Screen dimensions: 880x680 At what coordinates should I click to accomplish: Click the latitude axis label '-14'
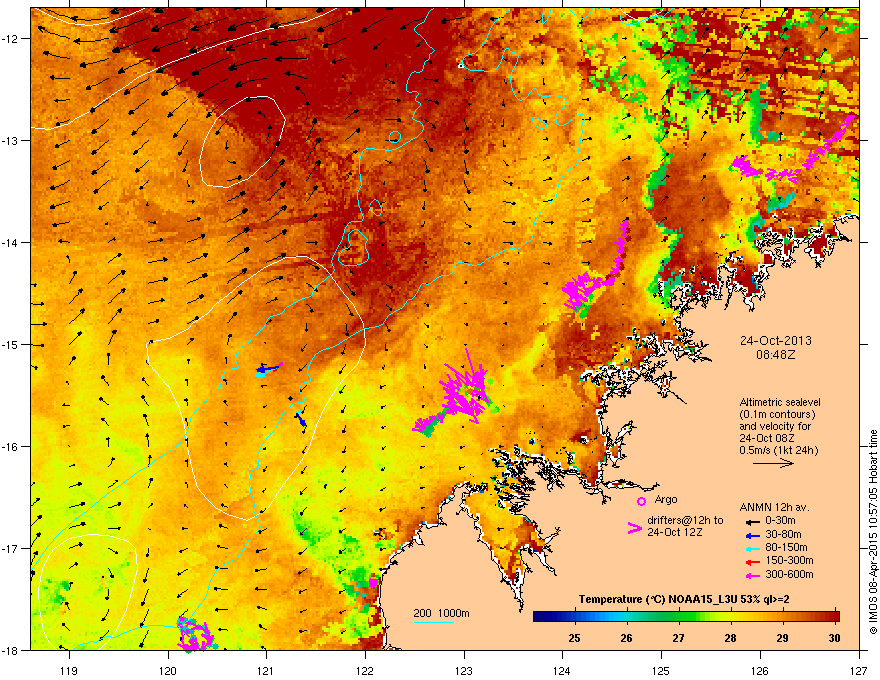coord(10,242)
